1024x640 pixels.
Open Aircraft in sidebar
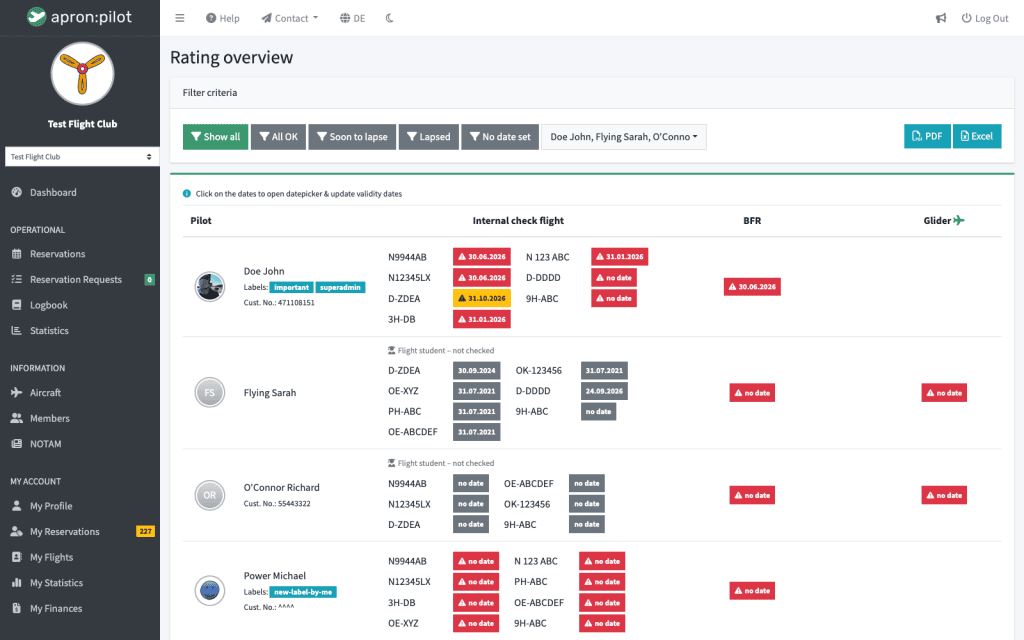tap(45, 392)
